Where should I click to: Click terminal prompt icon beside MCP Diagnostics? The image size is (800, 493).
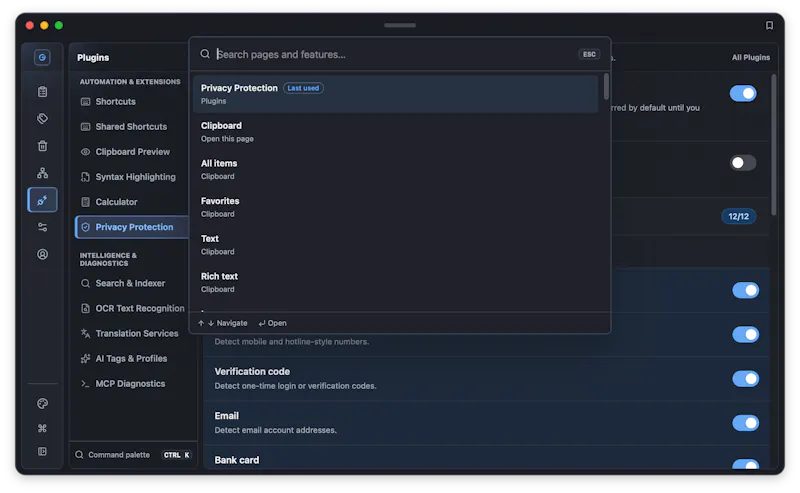point(85,384)
